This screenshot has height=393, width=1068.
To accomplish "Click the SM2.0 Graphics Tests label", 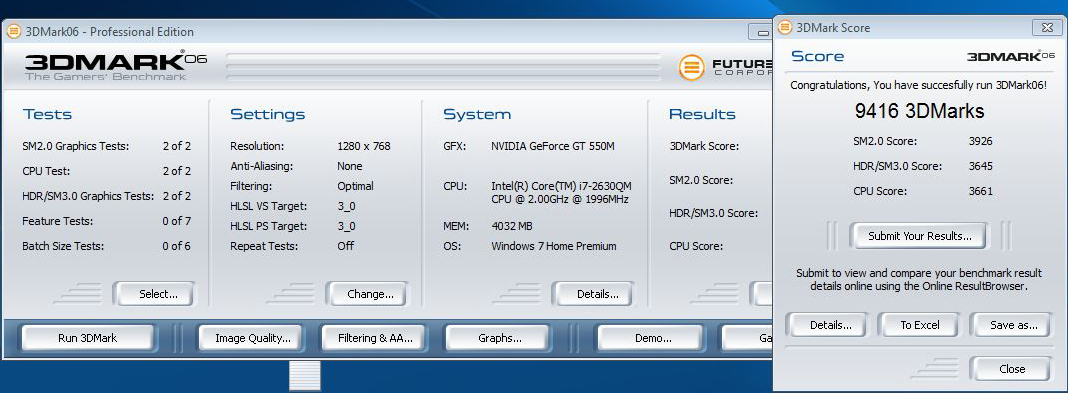I will pos(76,146).
